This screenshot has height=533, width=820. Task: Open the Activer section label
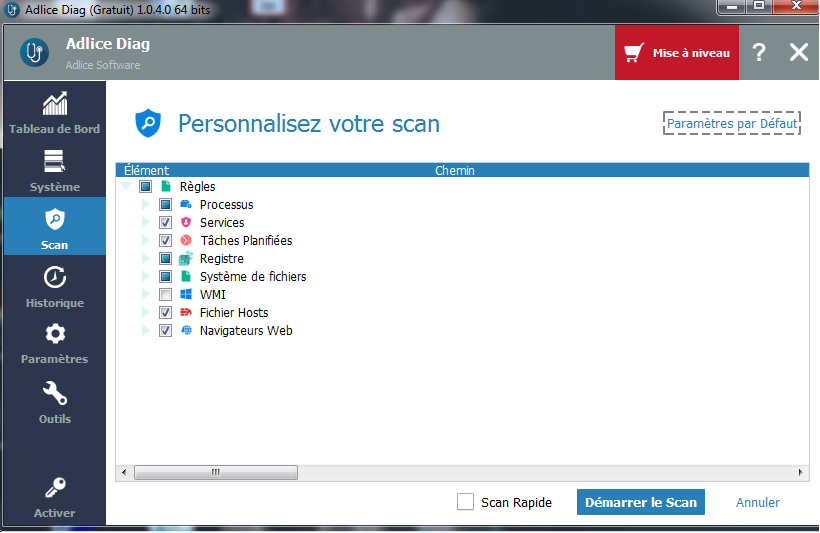[x=54, y=513]
